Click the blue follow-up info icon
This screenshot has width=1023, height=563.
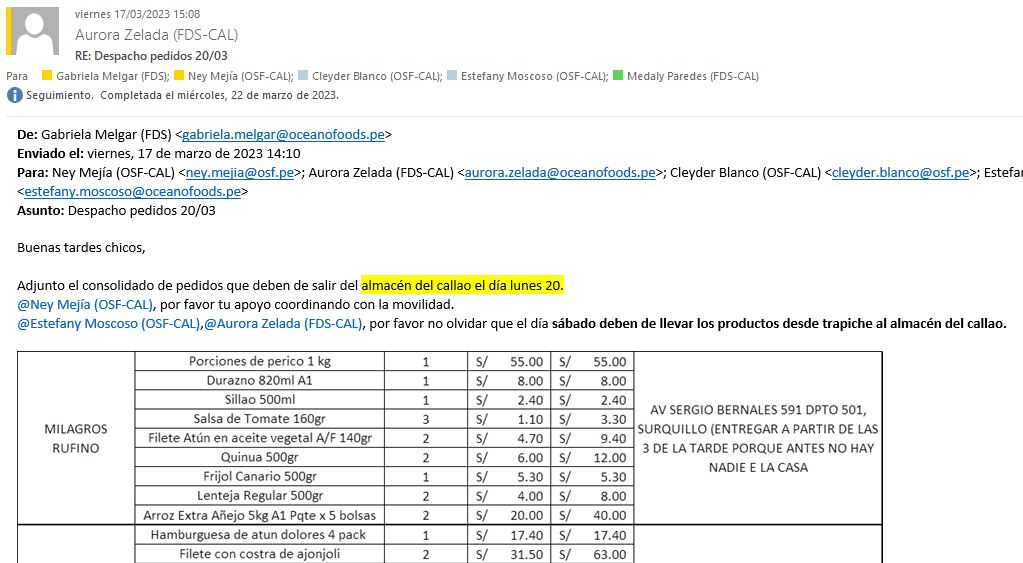pyautogui.click(x=14, y=96)
